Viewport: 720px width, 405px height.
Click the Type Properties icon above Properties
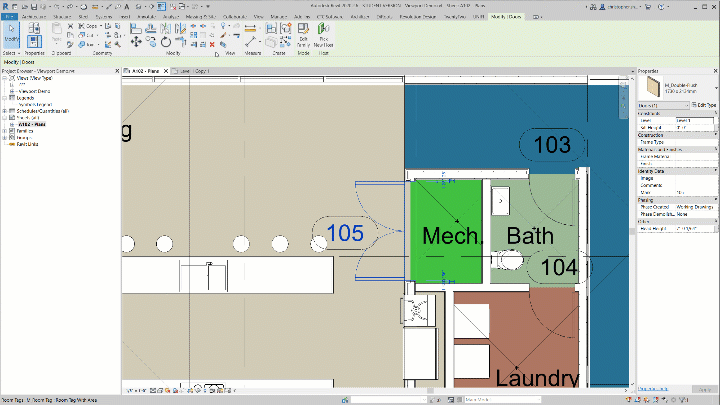click(34, 28)
